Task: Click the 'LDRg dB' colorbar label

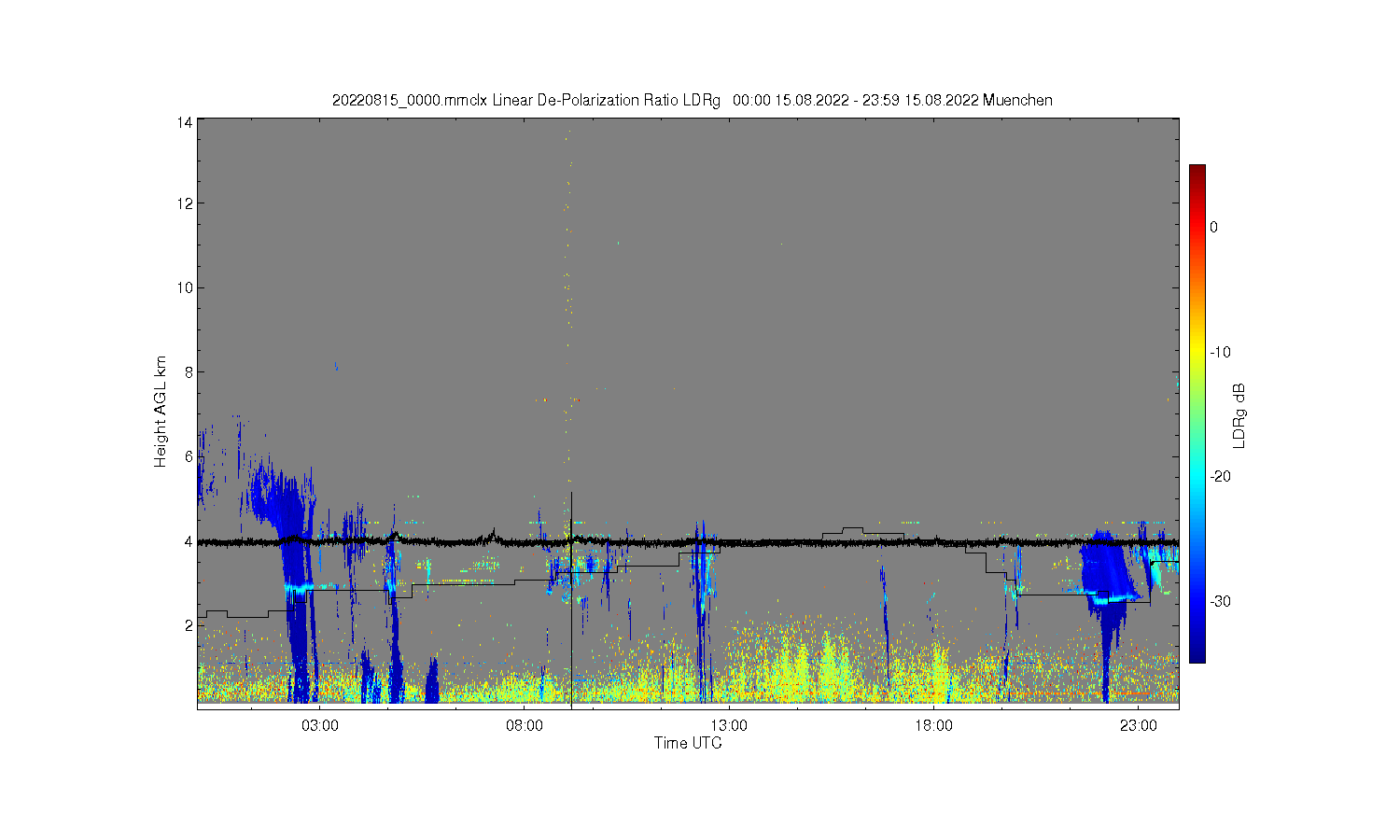Action: pyautogui.click(x=1239, y=416)
